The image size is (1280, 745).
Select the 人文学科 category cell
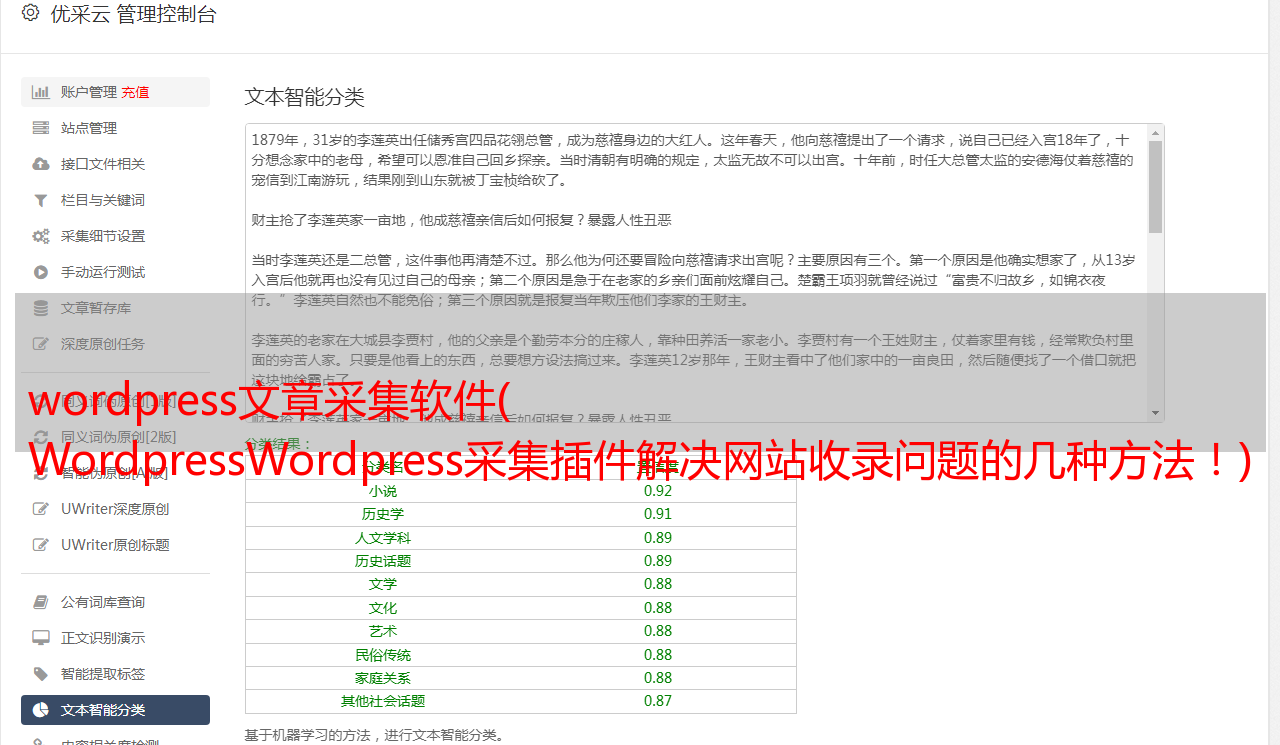pos(383,538)
